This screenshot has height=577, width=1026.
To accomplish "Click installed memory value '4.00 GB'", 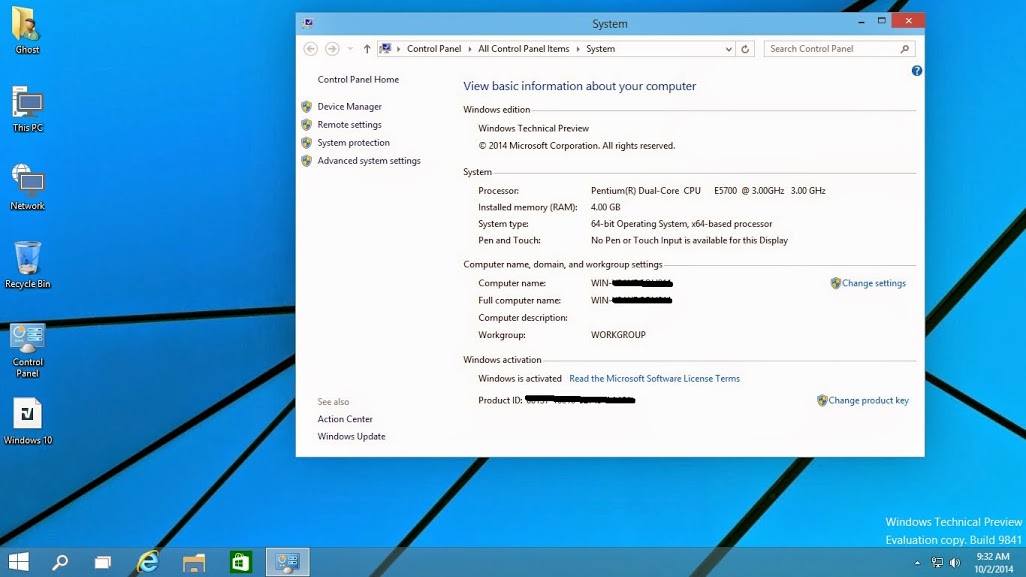I will pyautogui.click(x=605, y=207).
